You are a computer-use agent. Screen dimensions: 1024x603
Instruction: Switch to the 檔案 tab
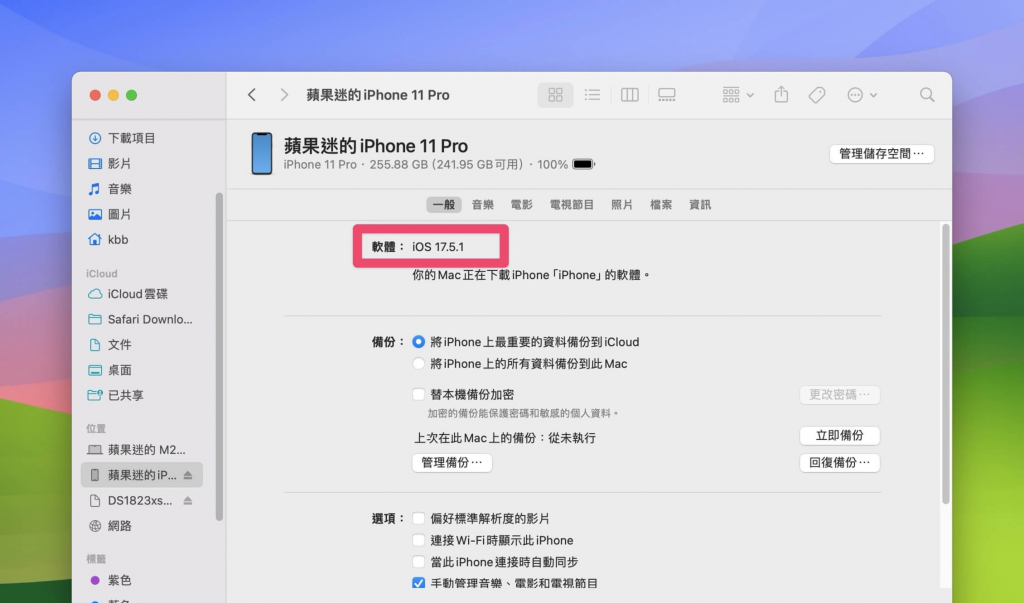pyautogui.click(x=661, y=204)
